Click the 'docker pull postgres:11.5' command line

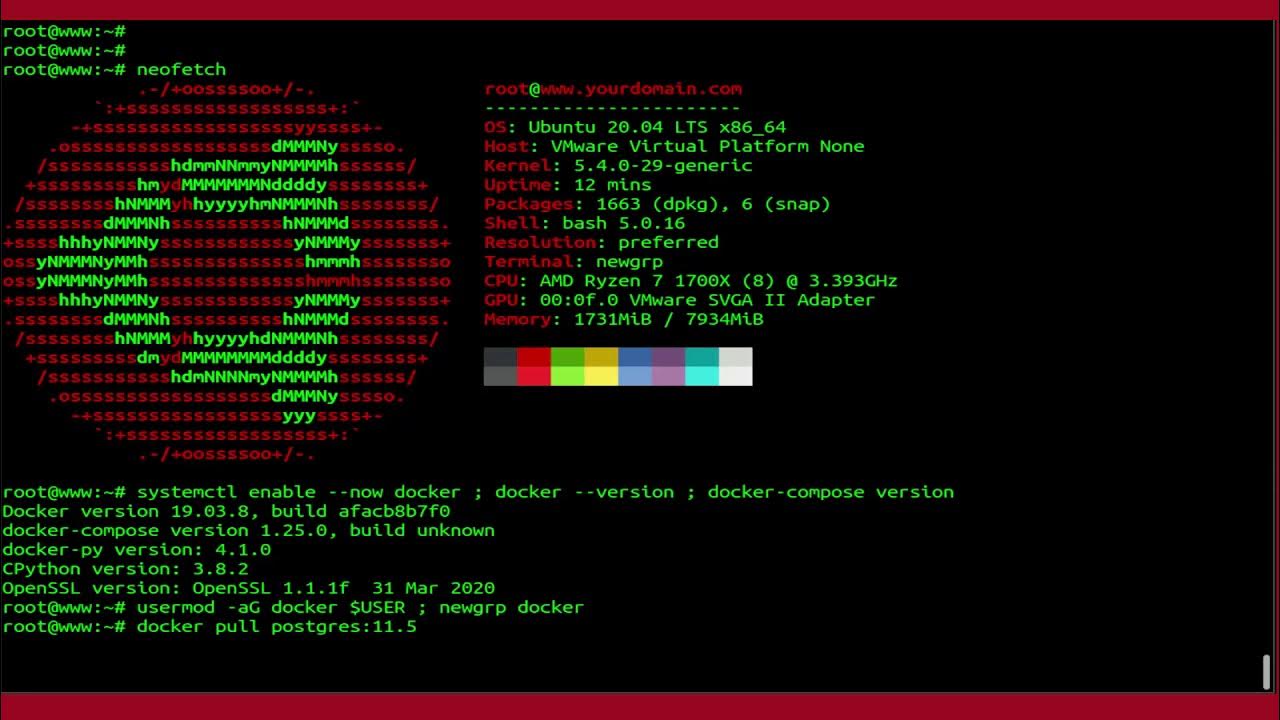[x=277, y=627]
